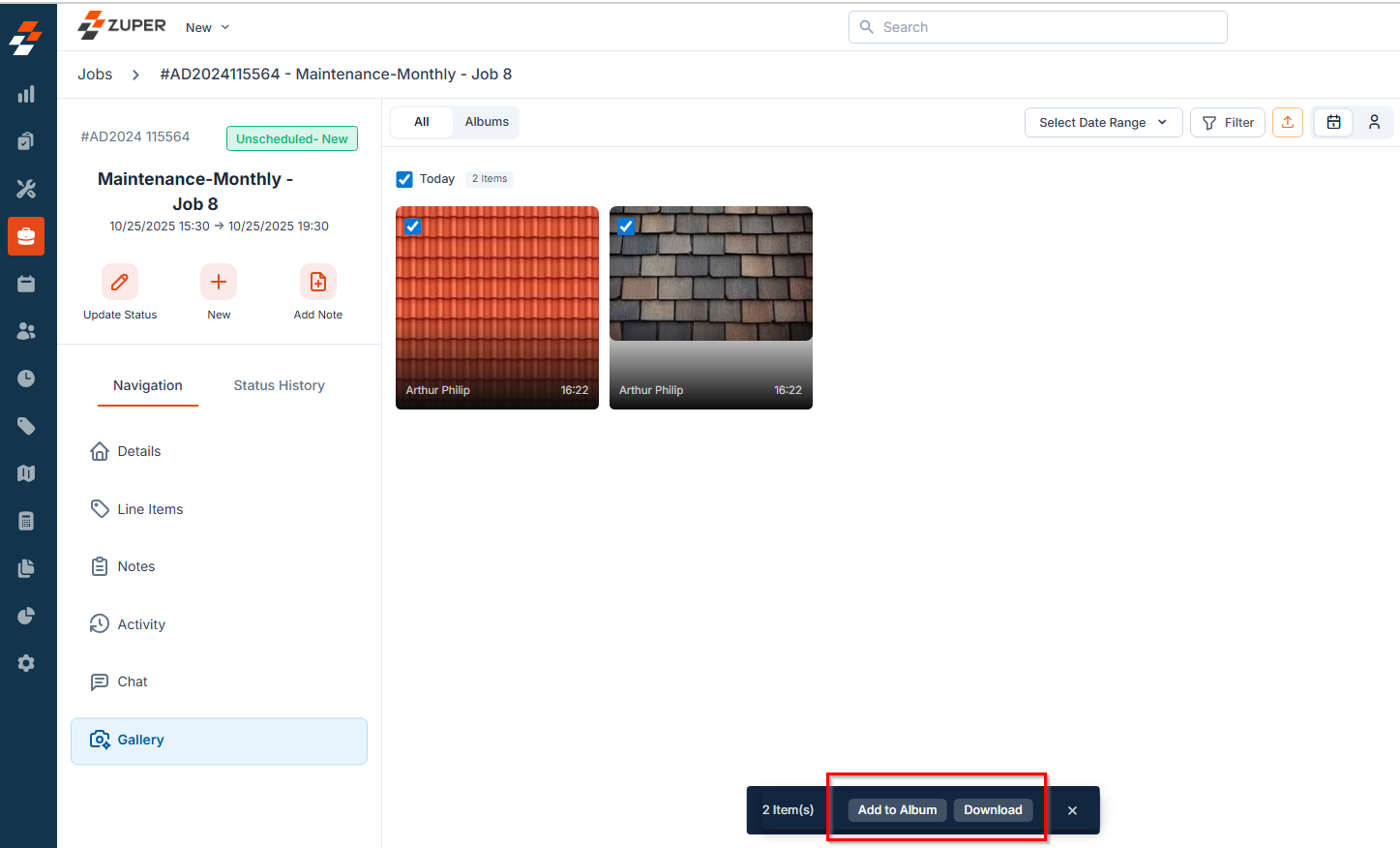Screen dimensions: 1400x848
Task: Click the Unscheduled- New status badge
Action: pos(292,138)
